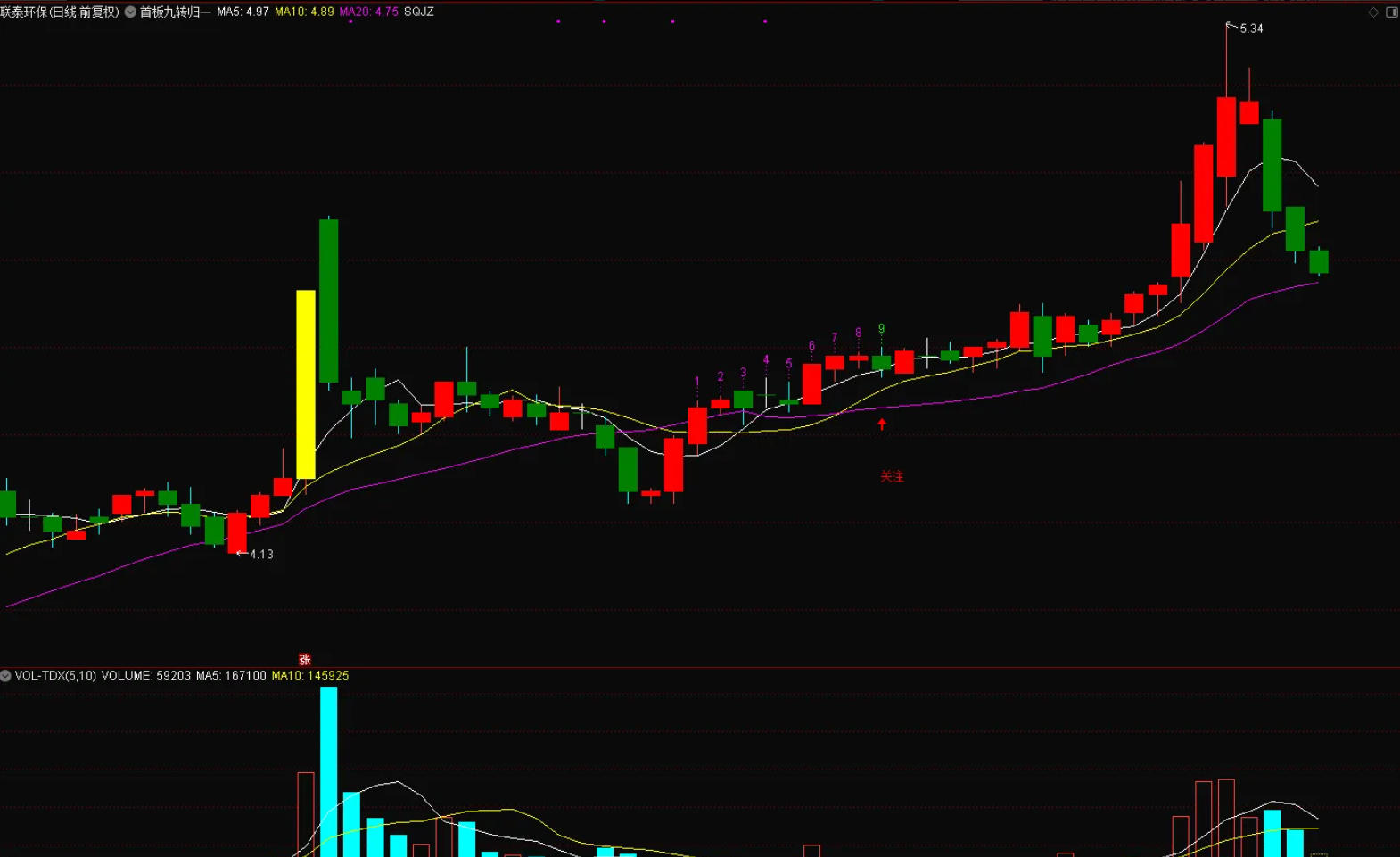The height and width of the screenshot is (857, 1400).
Task: Click the diamond icon in top-right corner
Action: (1373, 12)
